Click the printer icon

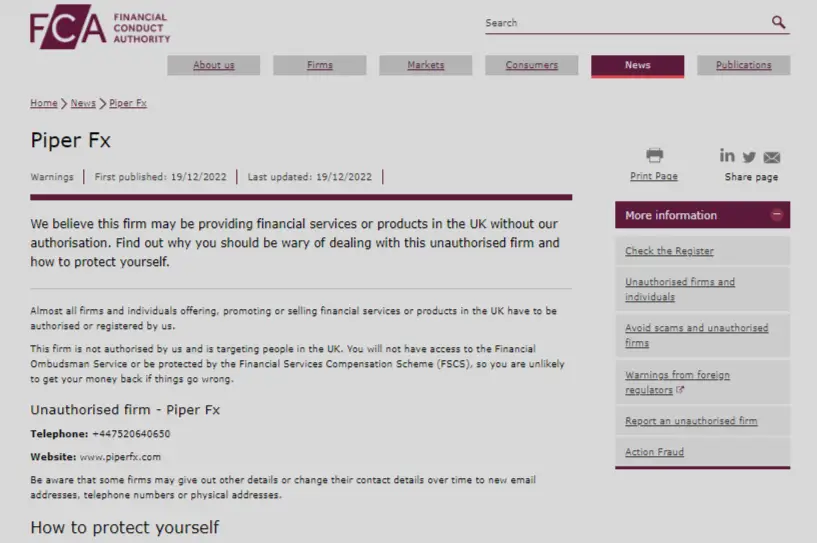tap(654, 155)
